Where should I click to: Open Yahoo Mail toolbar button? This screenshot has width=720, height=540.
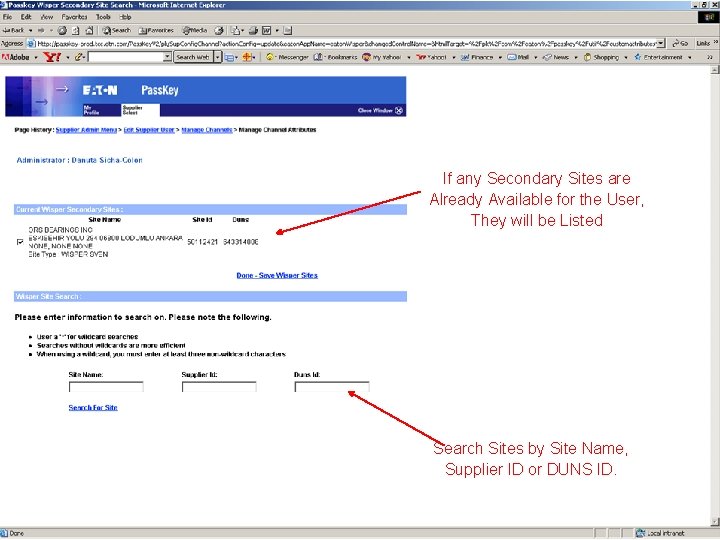(518, 57)
